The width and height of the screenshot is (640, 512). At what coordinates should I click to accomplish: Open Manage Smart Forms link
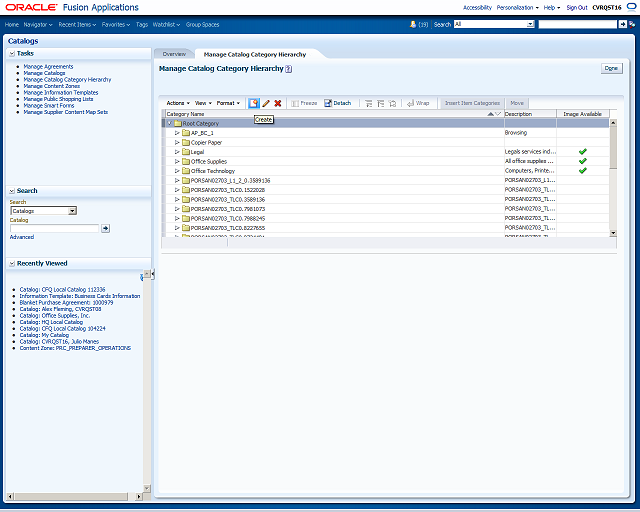[49, 106]
